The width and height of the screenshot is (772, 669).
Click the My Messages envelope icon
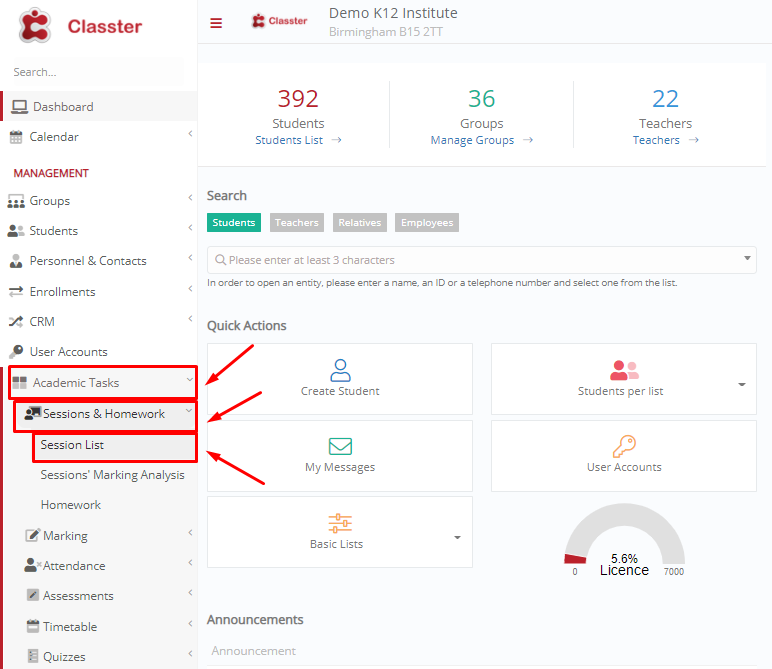point(340,446)
